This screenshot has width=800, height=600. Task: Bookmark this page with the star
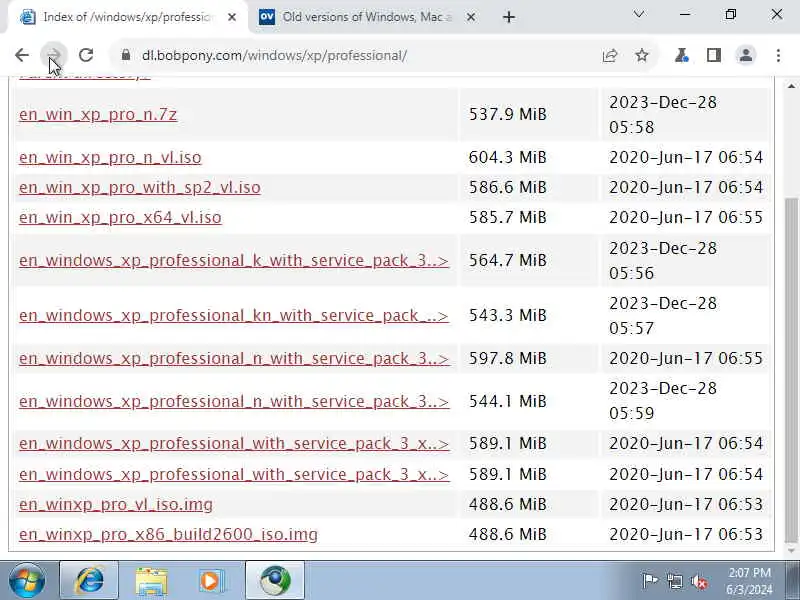click(642, 55)
